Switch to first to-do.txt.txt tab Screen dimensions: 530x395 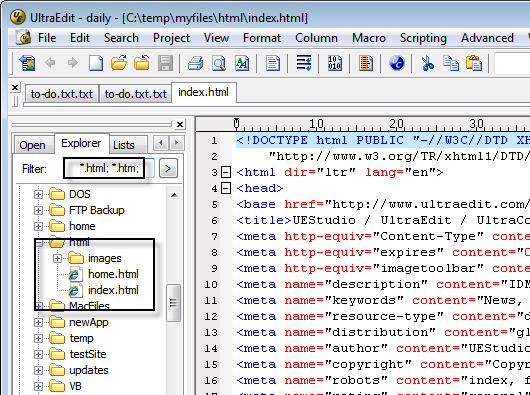[x=62, y=94]
